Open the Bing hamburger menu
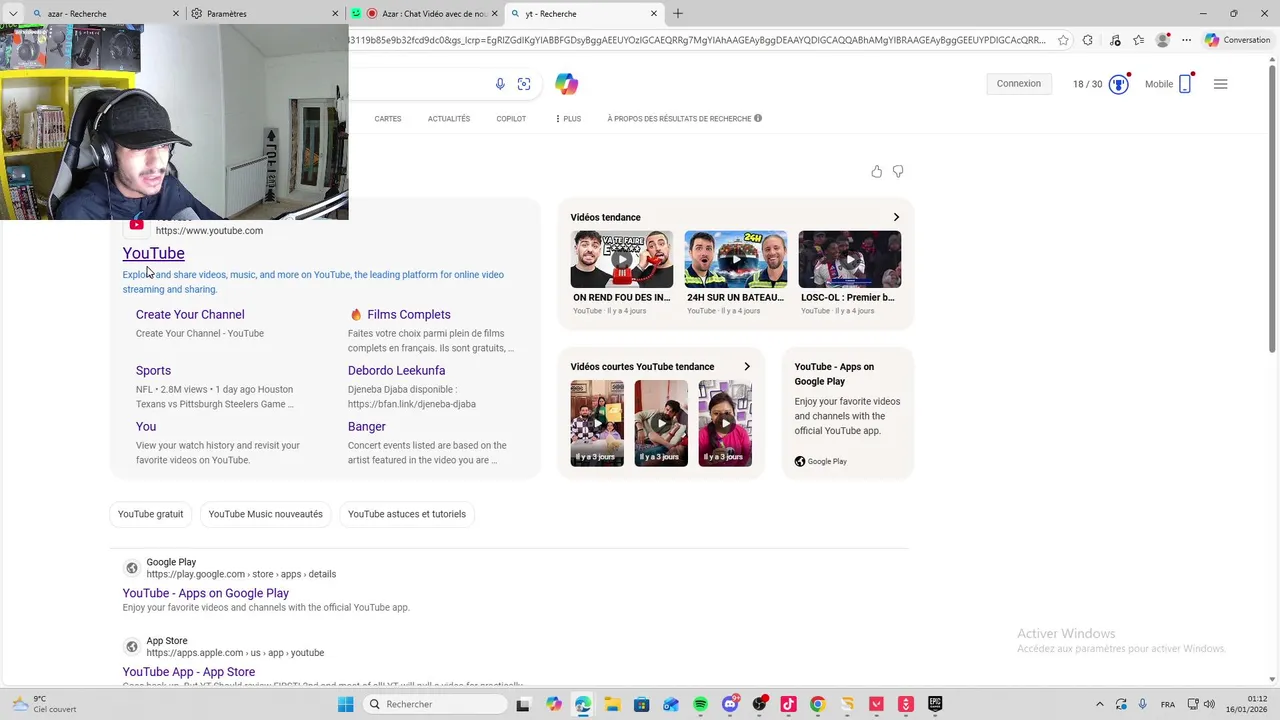The height and width of the screenshot is (720, 1280). click(1220, 84)
